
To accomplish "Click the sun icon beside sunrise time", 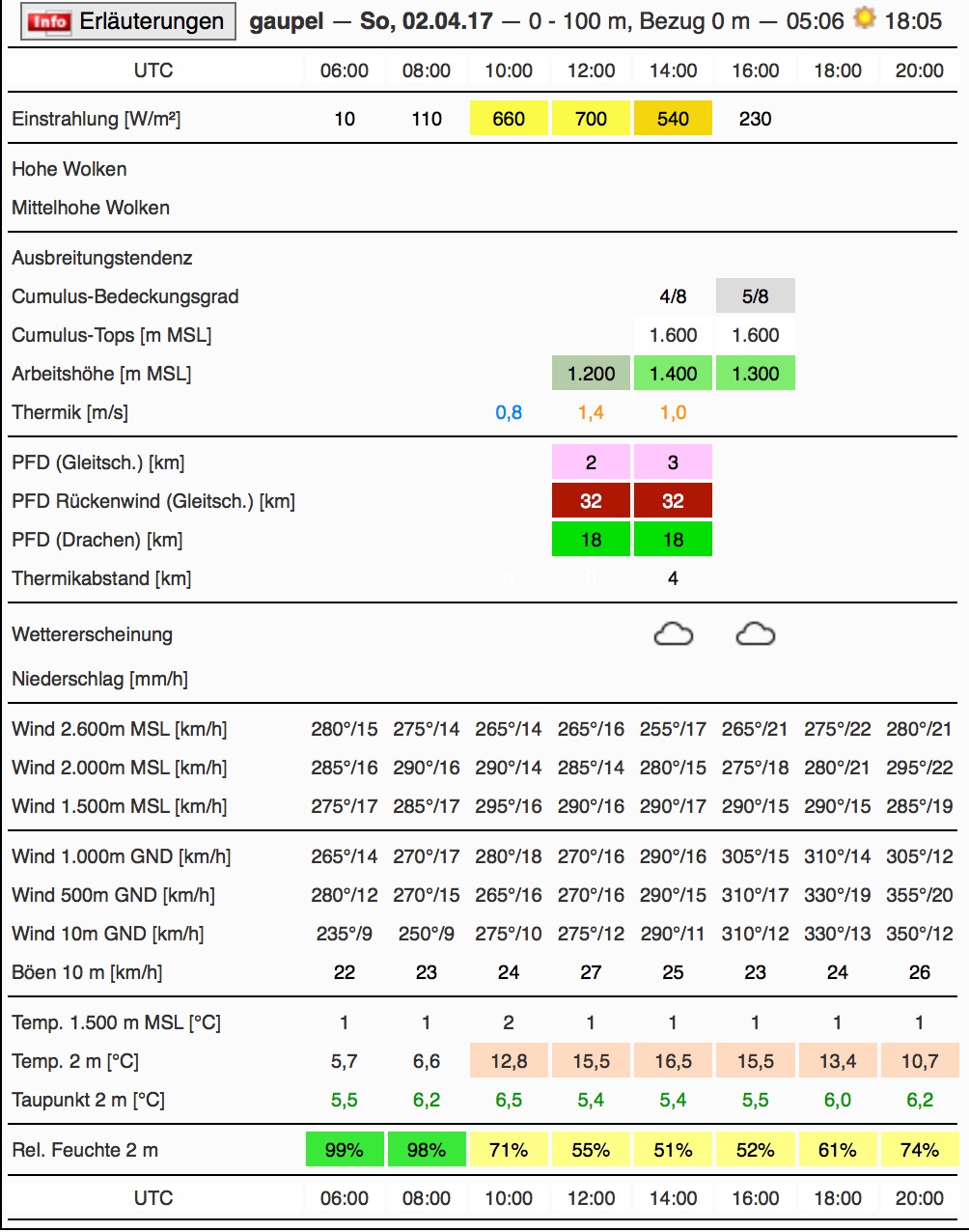I will [x=864, y=18].
